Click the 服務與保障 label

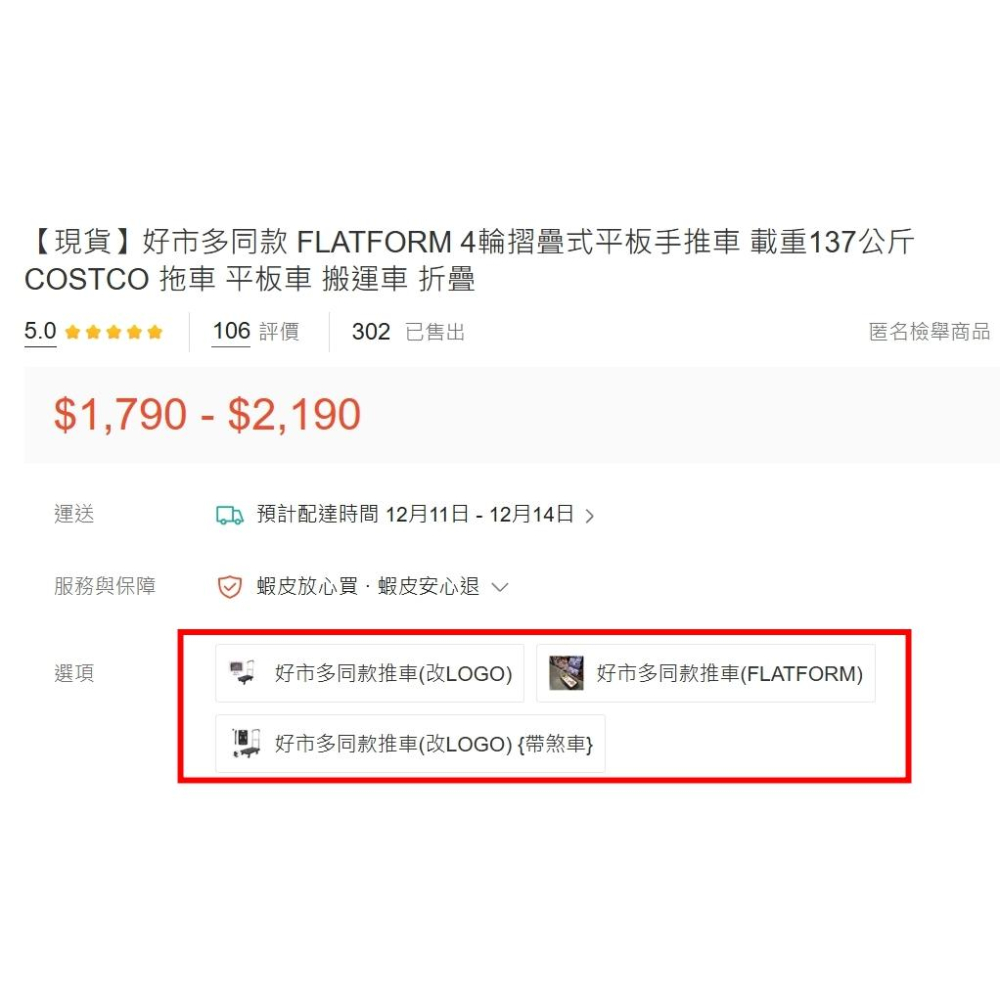point(105,587)
